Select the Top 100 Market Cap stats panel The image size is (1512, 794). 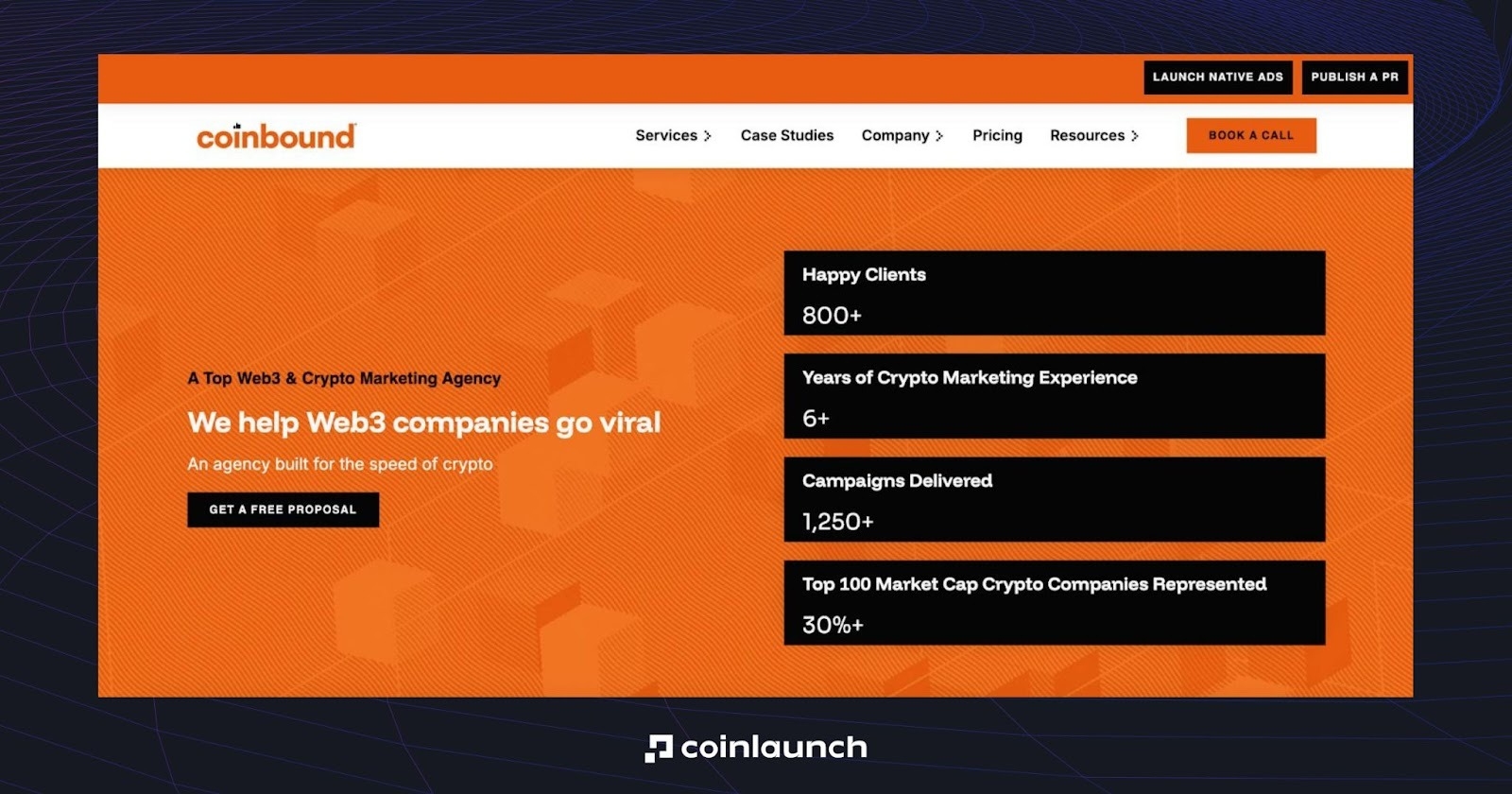1055,602
